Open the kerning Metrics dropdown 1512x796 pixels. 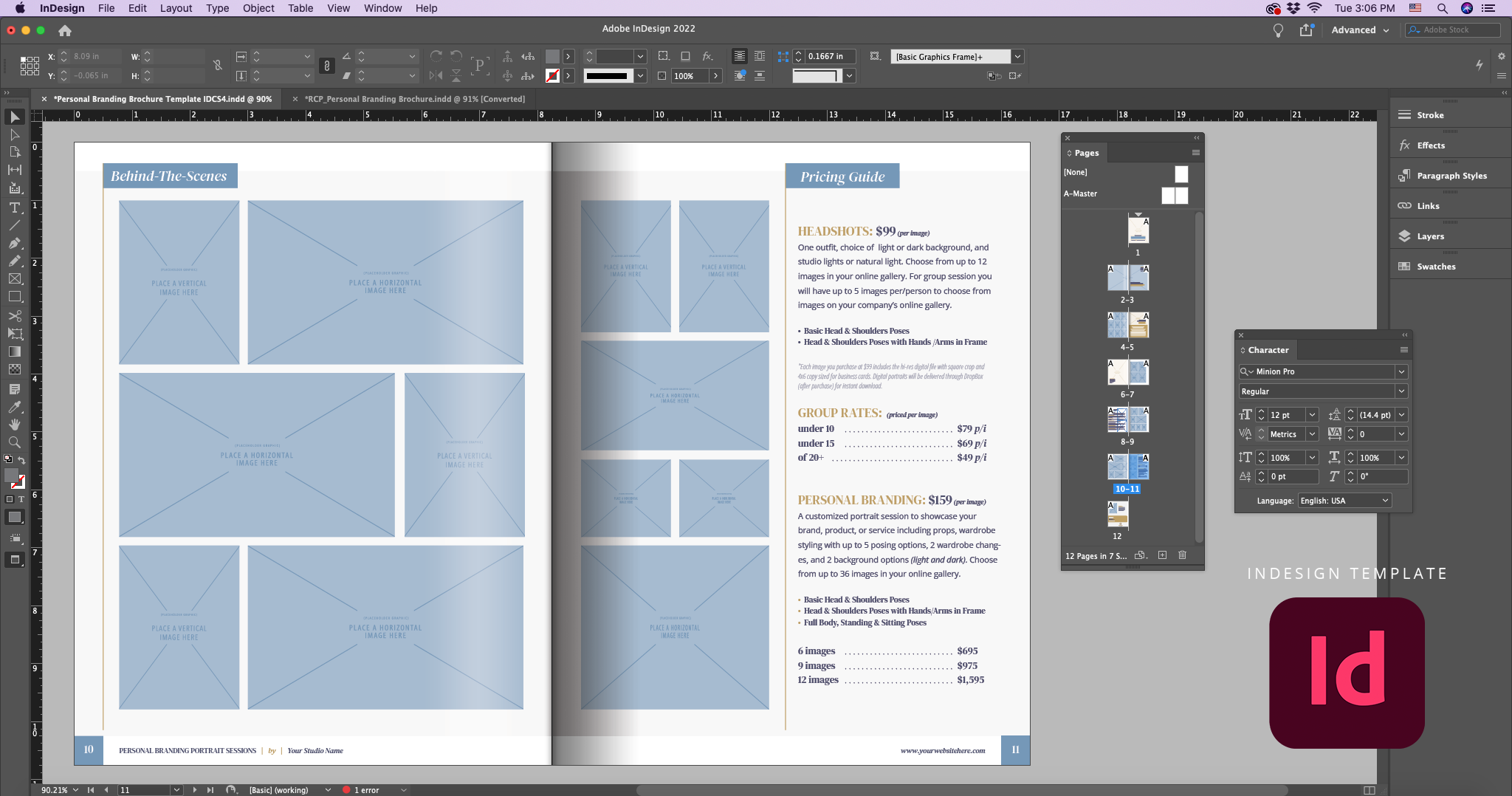pyautogui.click(x=1312, y=434)
